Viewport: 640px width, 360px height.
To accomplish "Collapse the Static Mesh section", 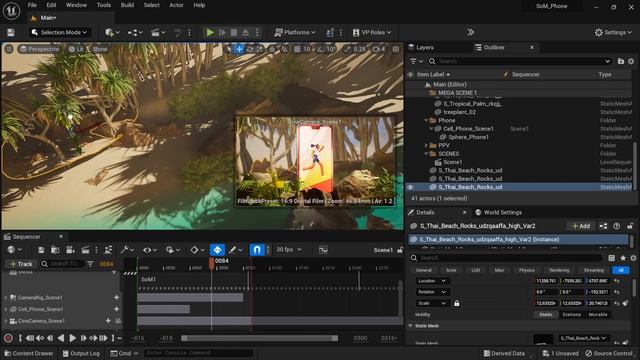I will point(411,326).
